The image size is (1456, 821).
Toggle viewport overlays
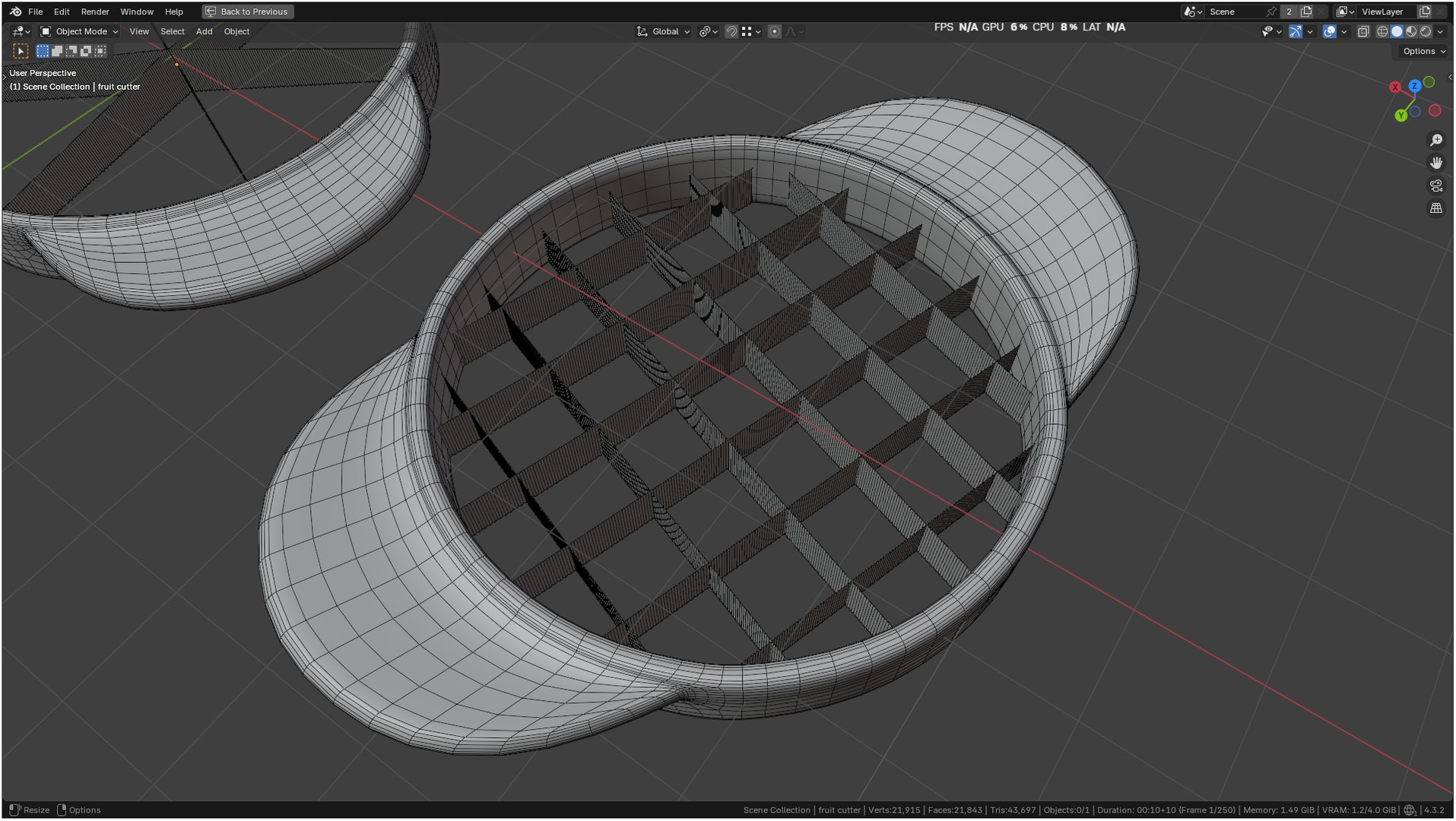[1329, 31]
